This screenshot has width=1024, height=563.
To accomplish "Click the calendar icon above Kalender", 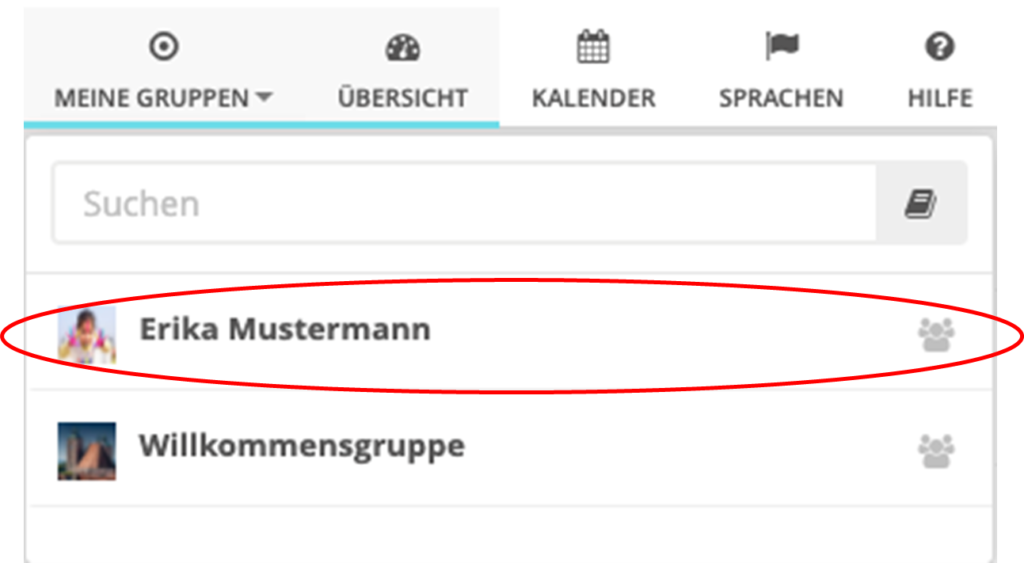I will [593, 46].
